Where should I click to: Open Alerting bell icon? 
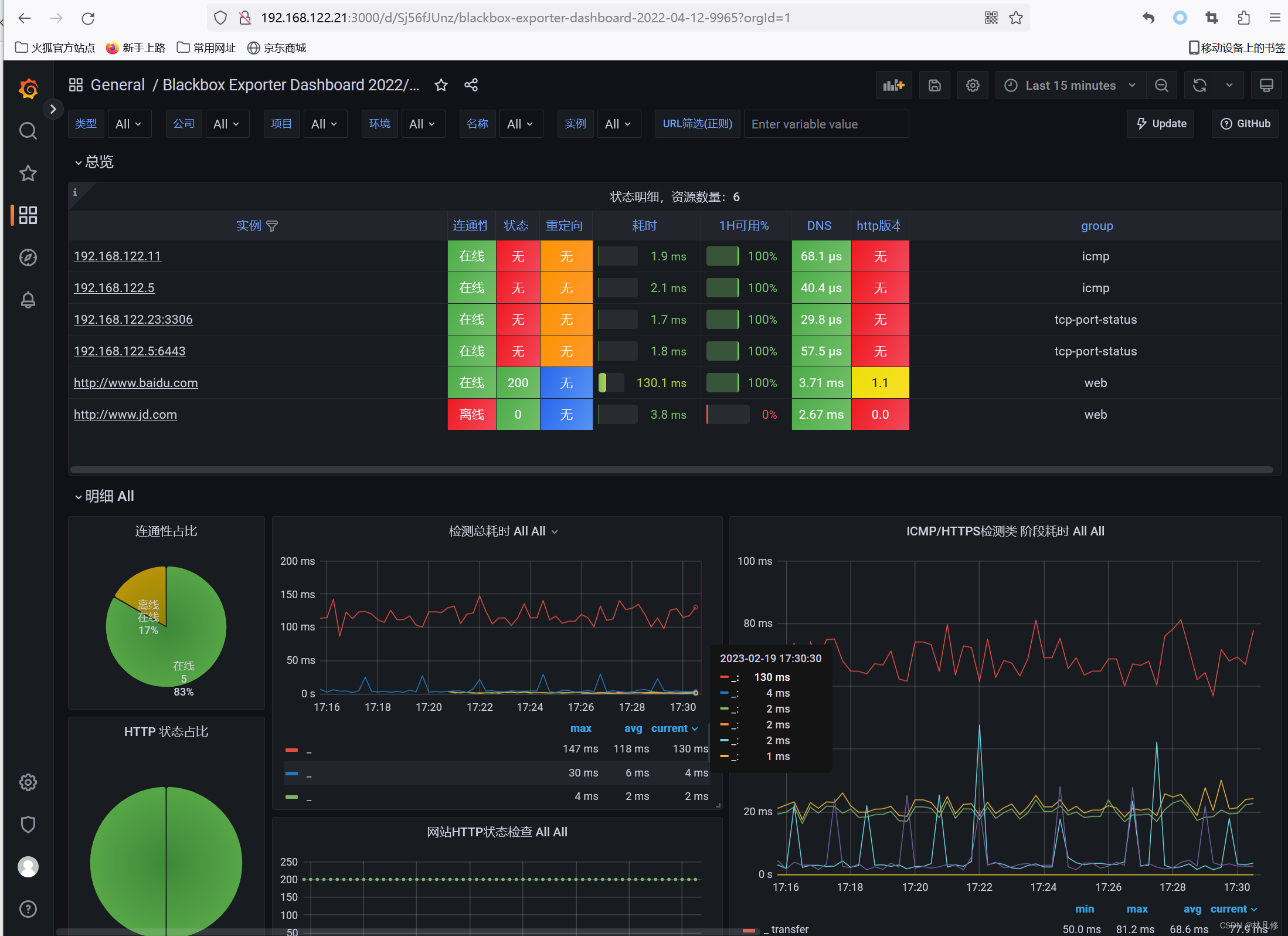[x=28, y=300]
